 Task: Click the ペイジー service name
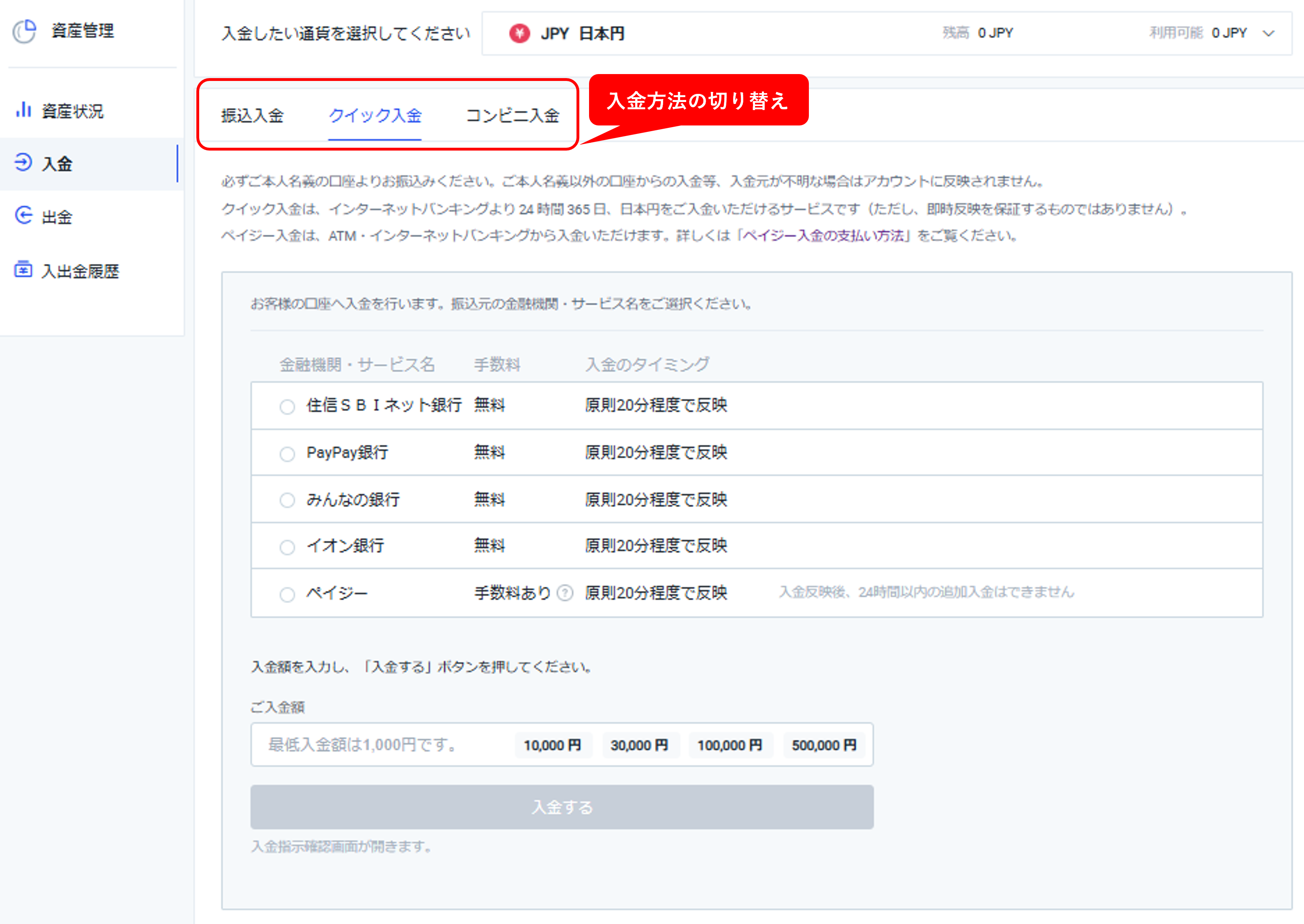click(337, 593)
